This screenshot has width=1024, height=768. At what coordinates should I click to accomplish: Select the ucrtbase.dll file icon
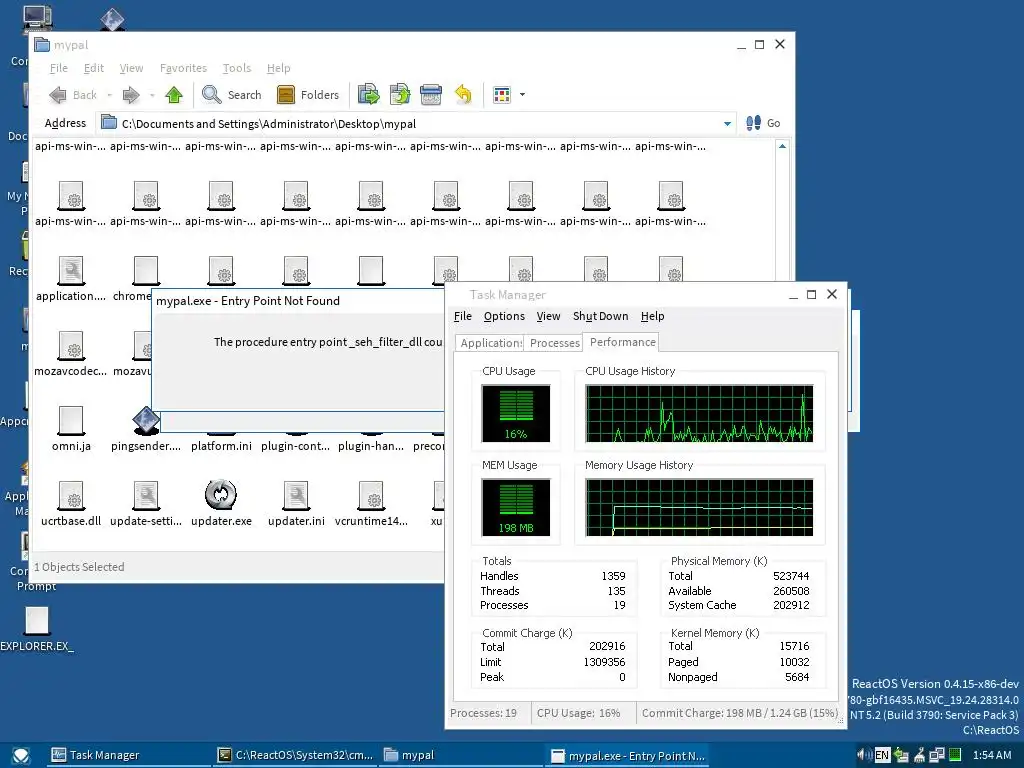[71, 495]
